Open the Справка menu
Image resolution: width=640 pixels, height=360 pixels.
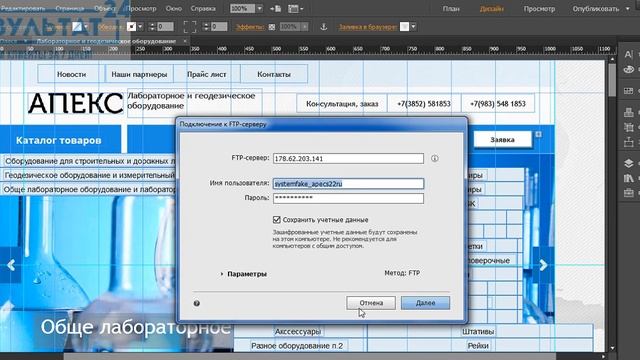tap(203, 8)
